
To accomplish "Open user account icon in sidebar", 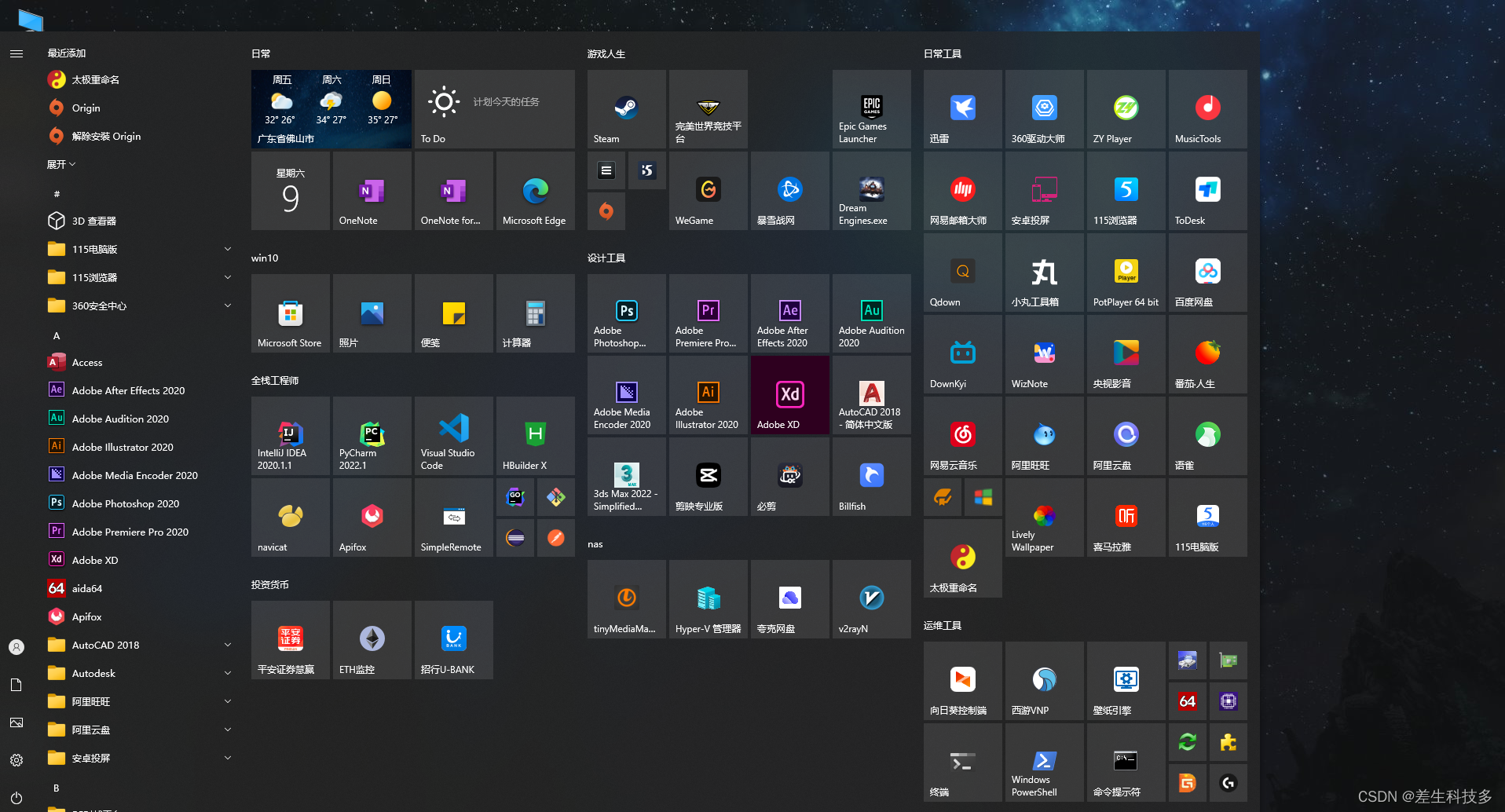I will (x=16, y=646).
